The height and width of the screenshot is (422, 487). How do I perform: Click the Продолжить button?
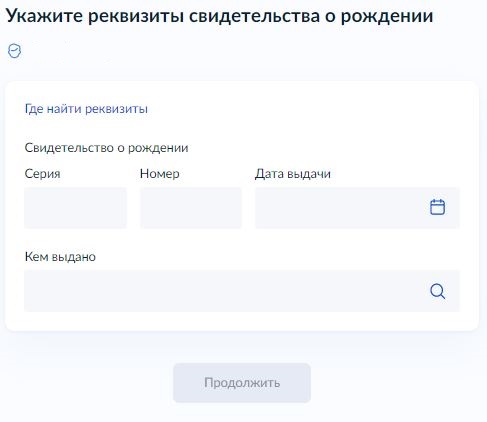click(242, 383)
